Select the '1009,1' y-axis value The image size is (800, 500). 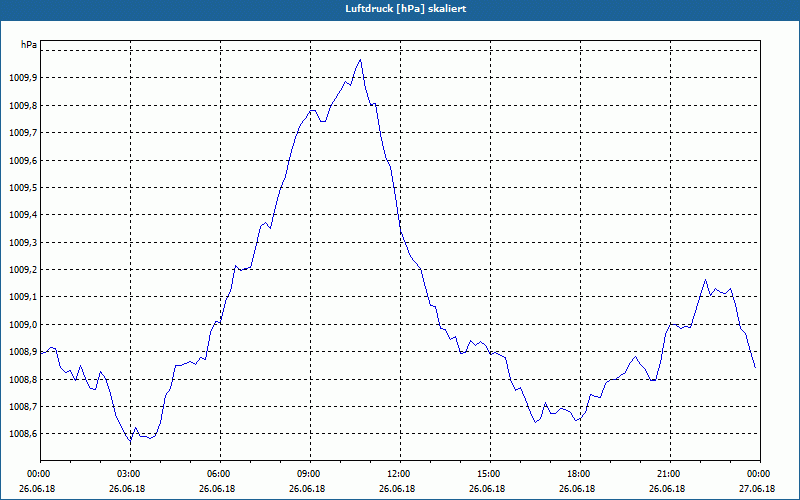point(23,296)
